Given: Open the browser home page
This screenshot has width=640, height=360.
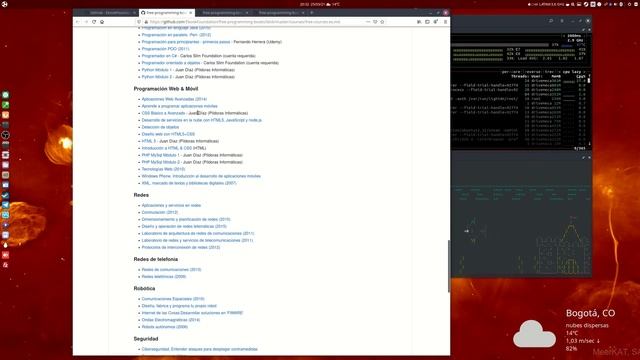Looking at the screenshot, I should (102, 22).
